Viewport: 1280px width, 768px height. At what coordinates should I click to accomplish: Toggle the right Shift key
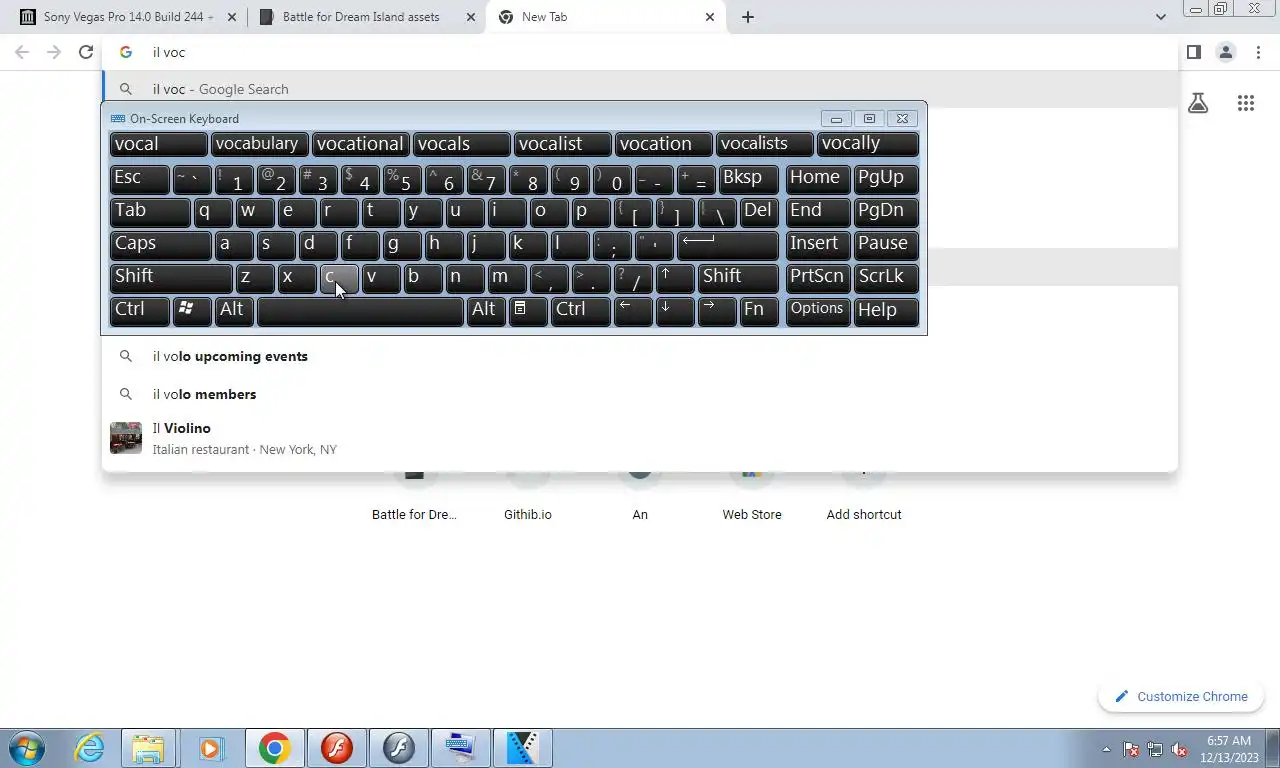pyautogui.click(x=738, y=278)
